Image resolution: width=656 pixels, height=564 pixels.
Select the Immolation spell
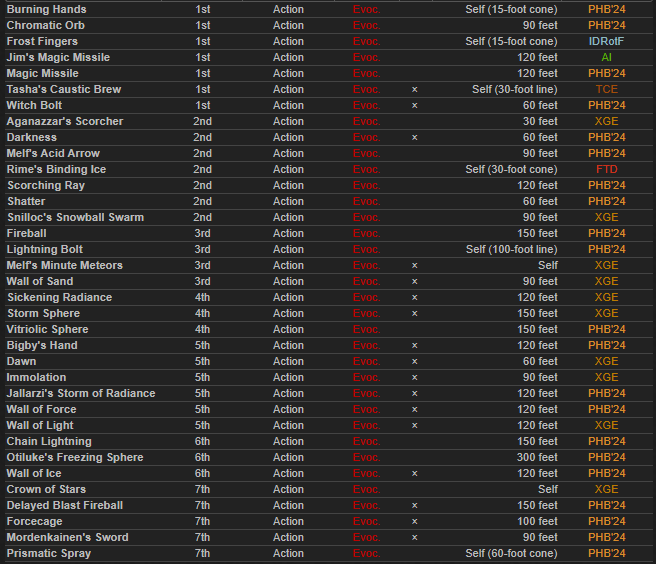[x=328, y=377]
